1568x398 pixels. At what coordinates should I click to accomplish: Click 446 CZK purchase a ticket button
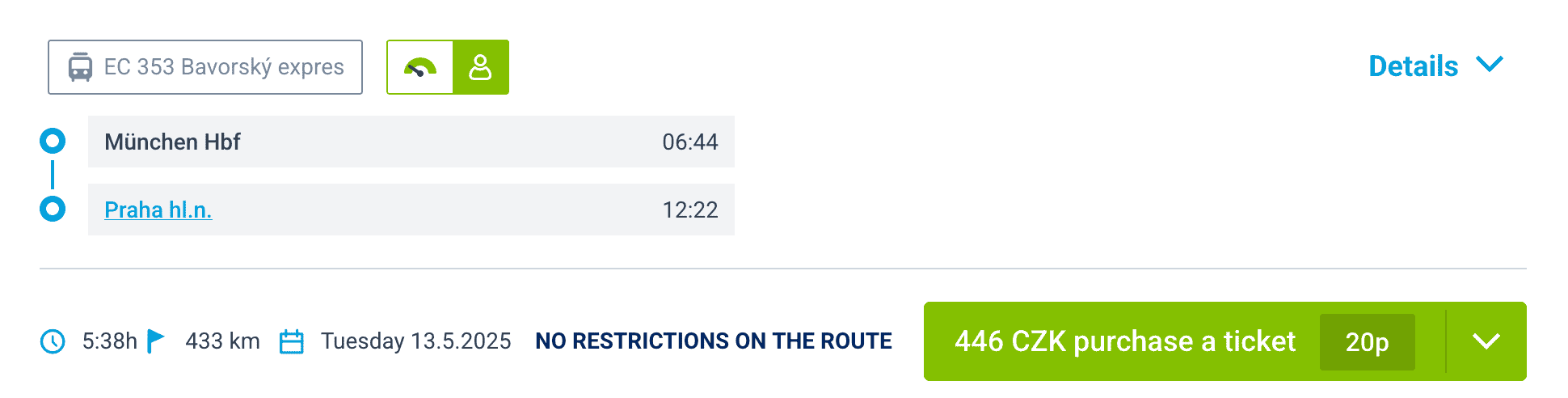click(x=1124, y=341)
